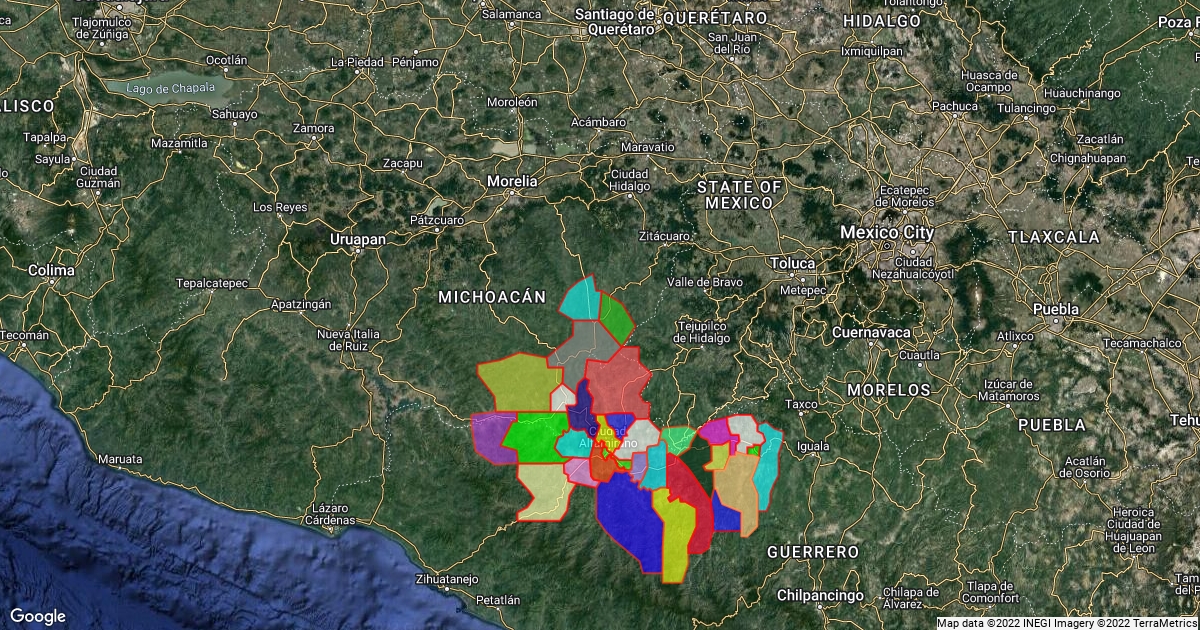Click the Pátzcuaro label
1200x630 pixels.
pyautogui.click(x=437, y=219)
